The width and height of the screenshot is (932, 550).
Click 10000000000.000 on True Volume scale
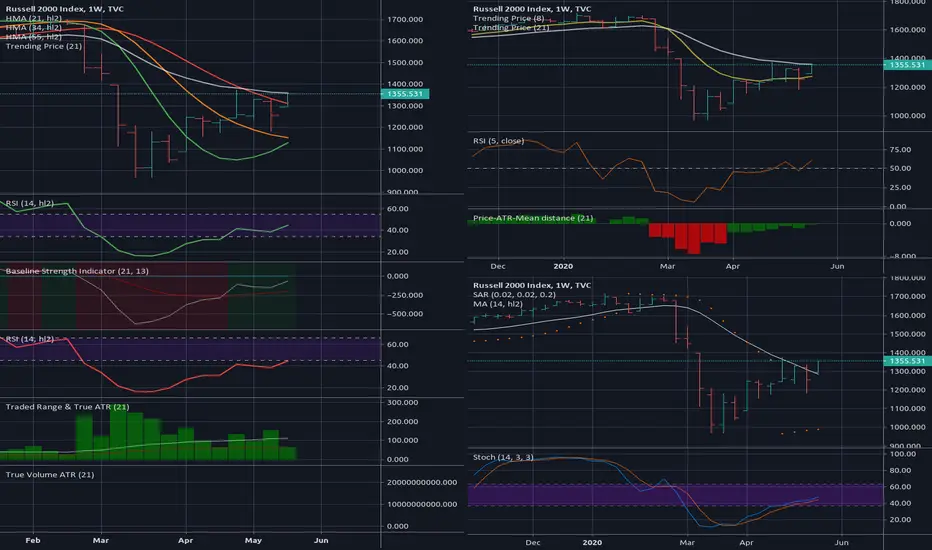422,504
